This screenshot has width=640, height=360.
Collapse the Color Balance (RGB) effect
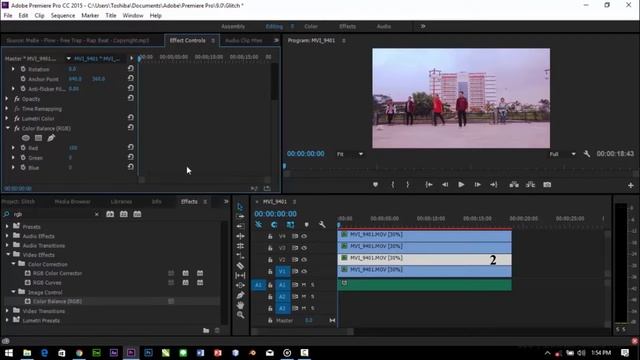(7, 128)
